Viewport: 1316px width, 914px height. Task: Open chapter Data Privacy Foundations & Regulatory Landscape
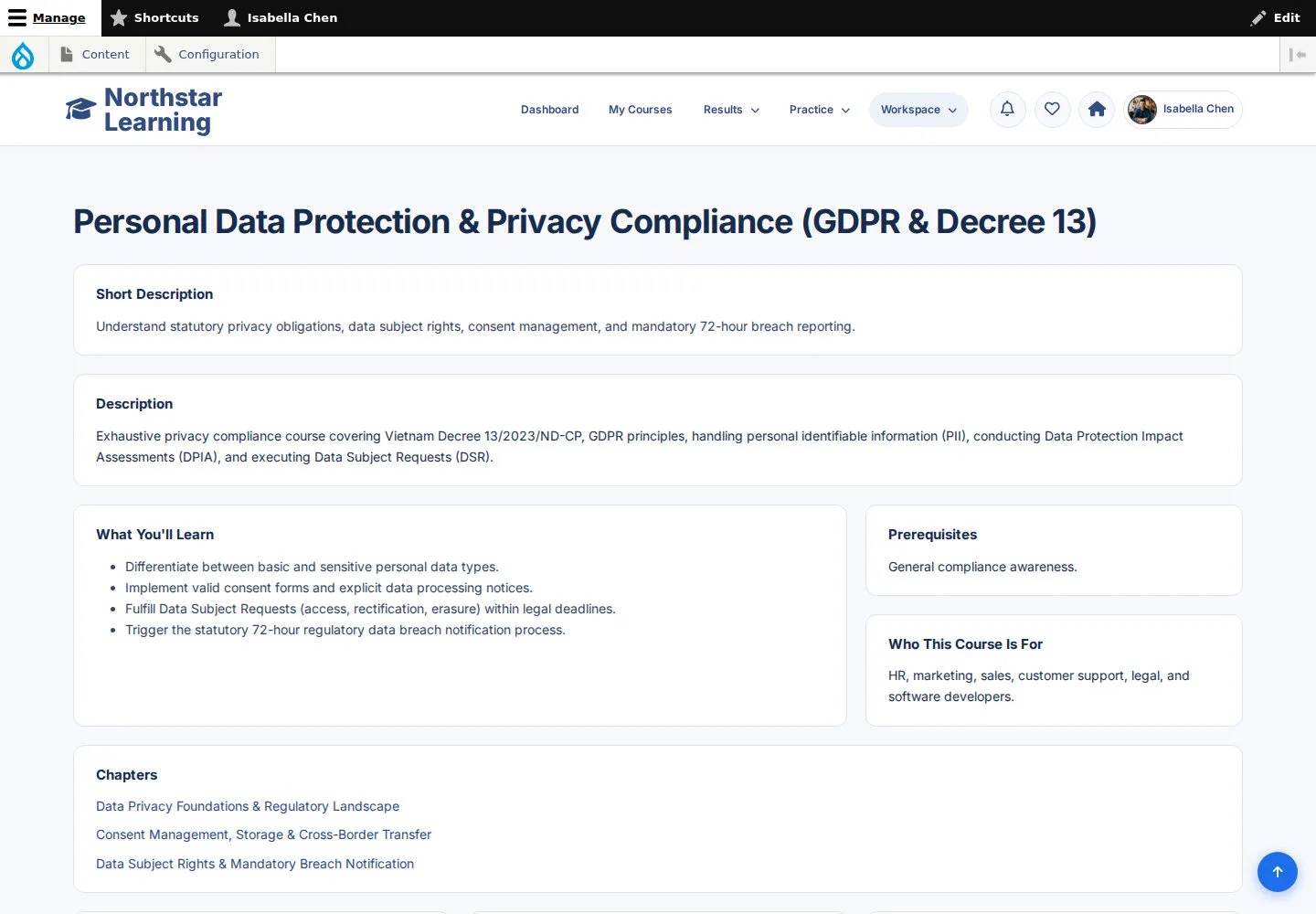coord(248,806)
